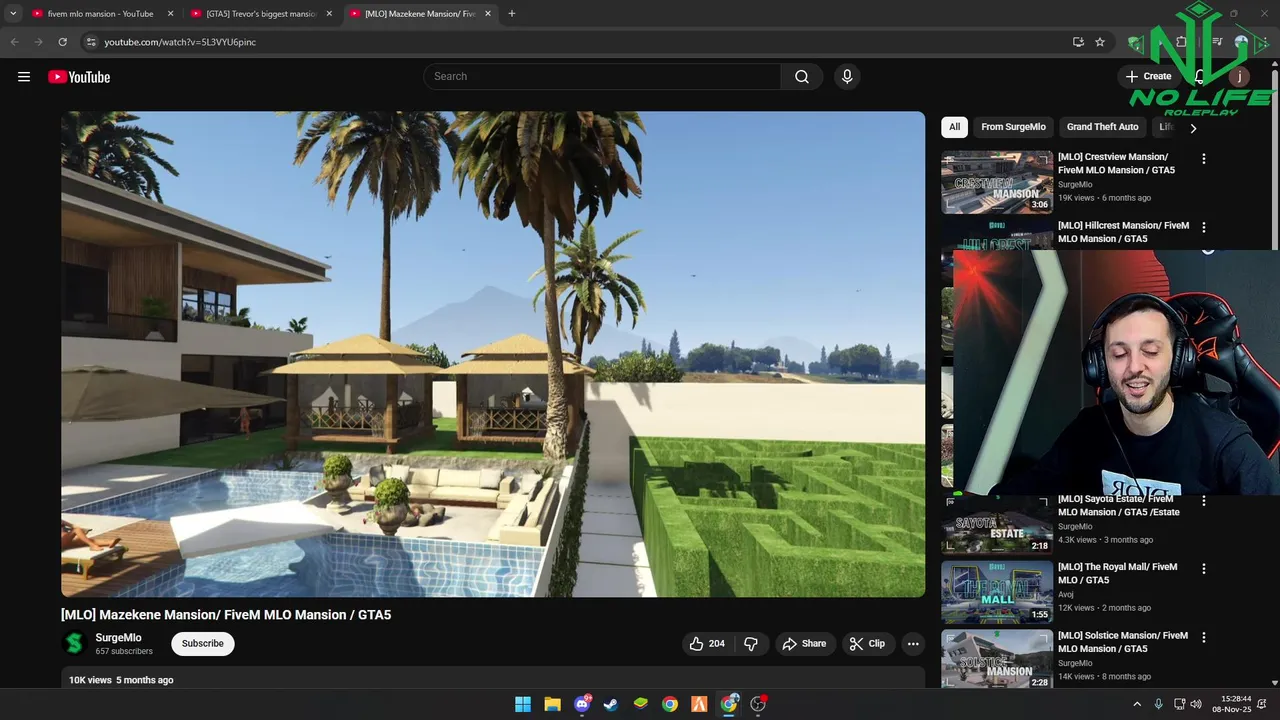This screenshot has height=720, width=1280.
Task: Open volume control in system tray
Action: click(1196, 704)
